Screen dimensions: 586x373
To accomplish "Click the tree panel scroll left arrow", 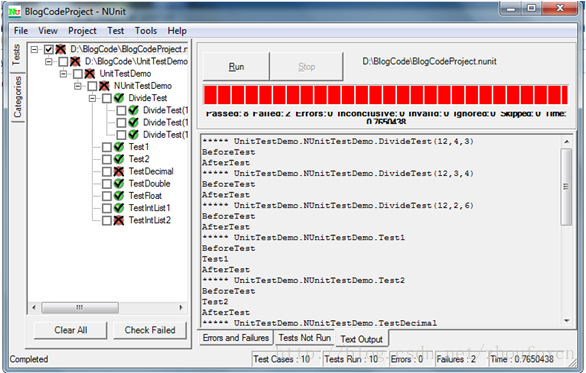I will pyautogui.click(x=34, y=308).
